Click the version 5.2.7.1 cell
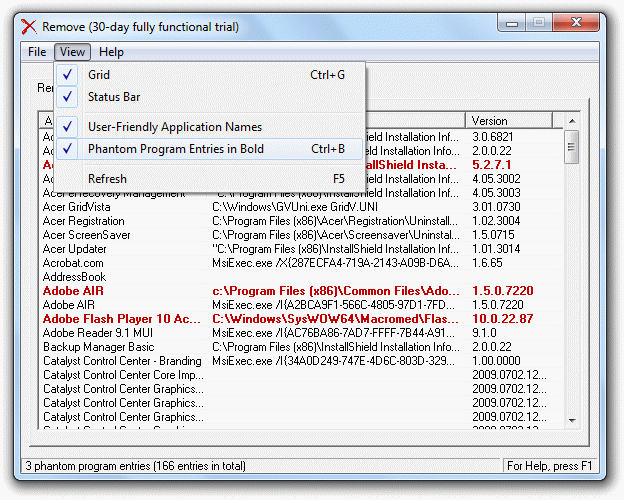Screen dimensions: 624x500 (x=491, y=165)
